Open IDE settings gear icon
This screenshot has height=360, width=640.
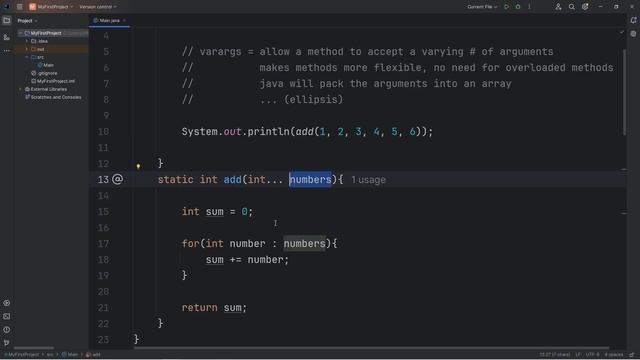pyautogui.click(x=585, y=7)
